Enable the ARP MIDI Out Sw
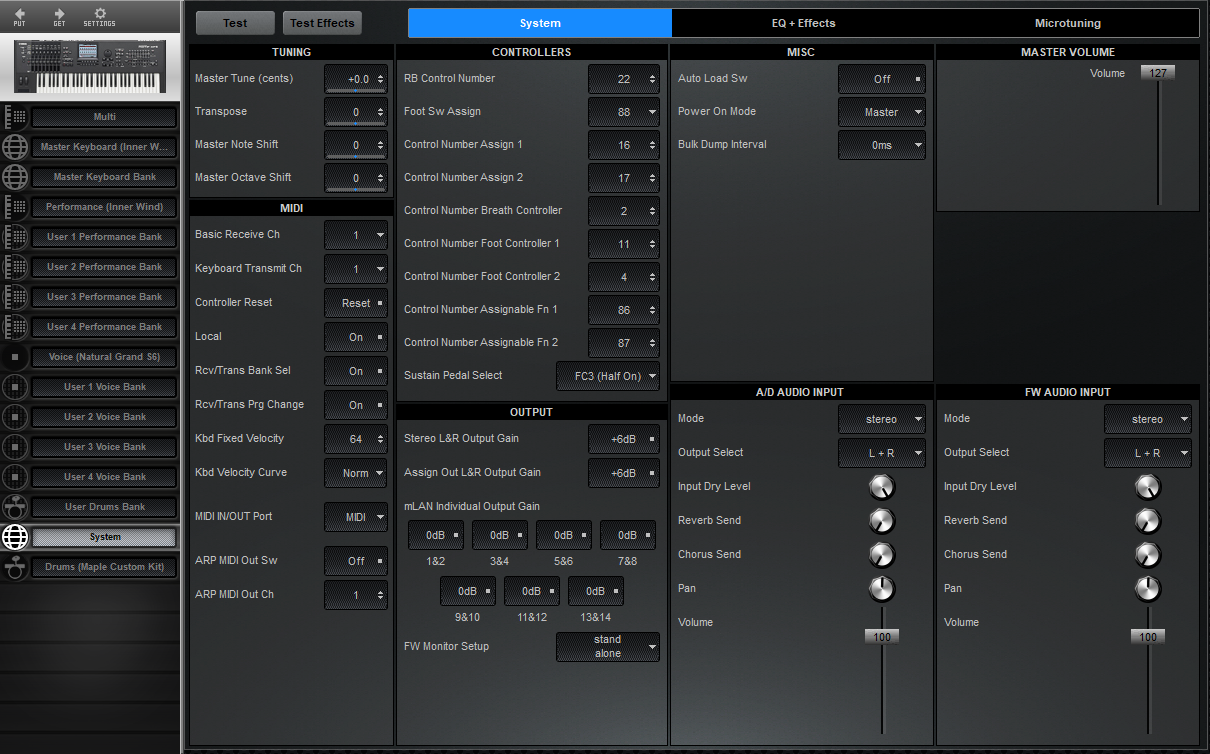This screenshot has width=1210, height=754. 355,561
